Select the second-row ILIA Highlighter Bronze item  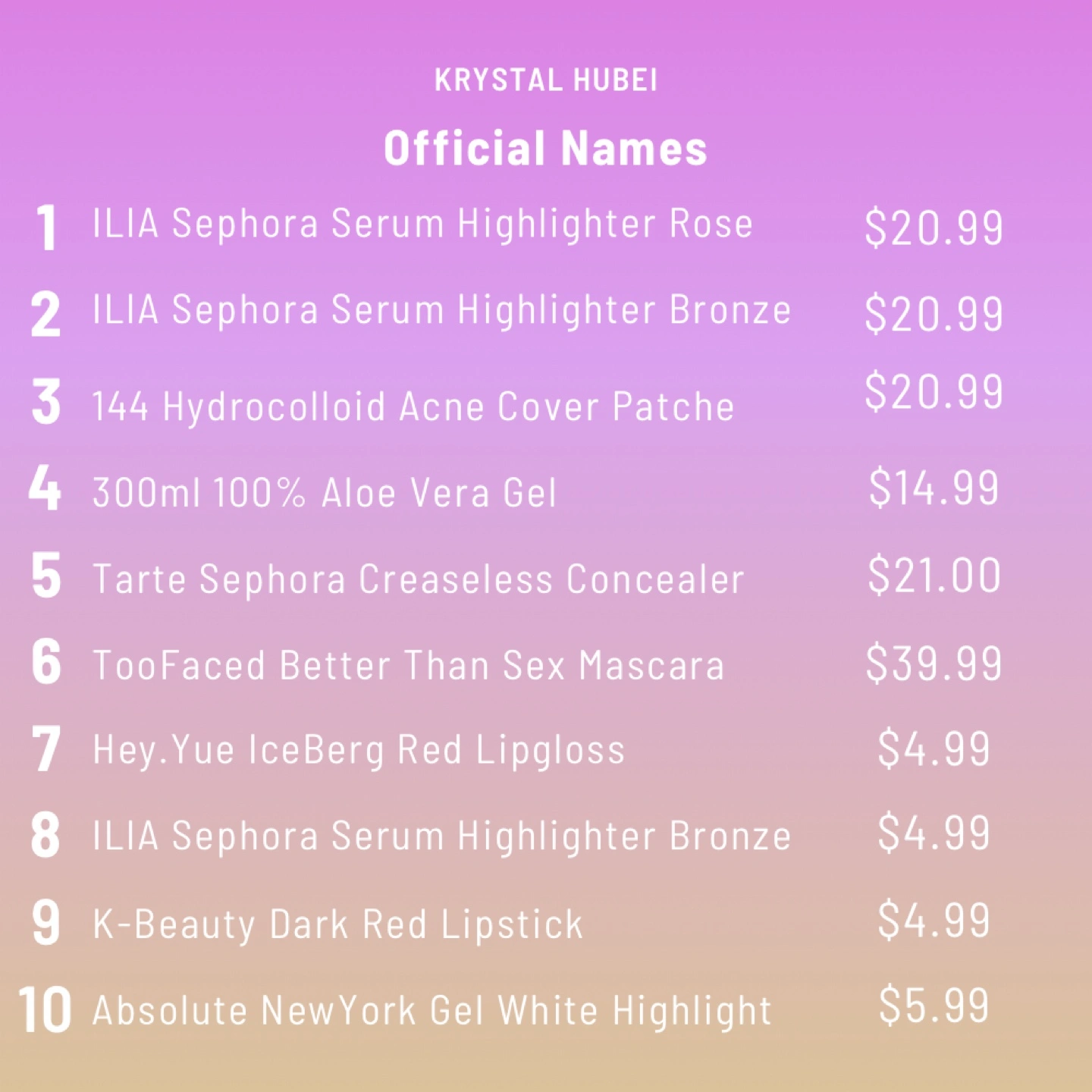pyautogui.click(x=442, y=311)
